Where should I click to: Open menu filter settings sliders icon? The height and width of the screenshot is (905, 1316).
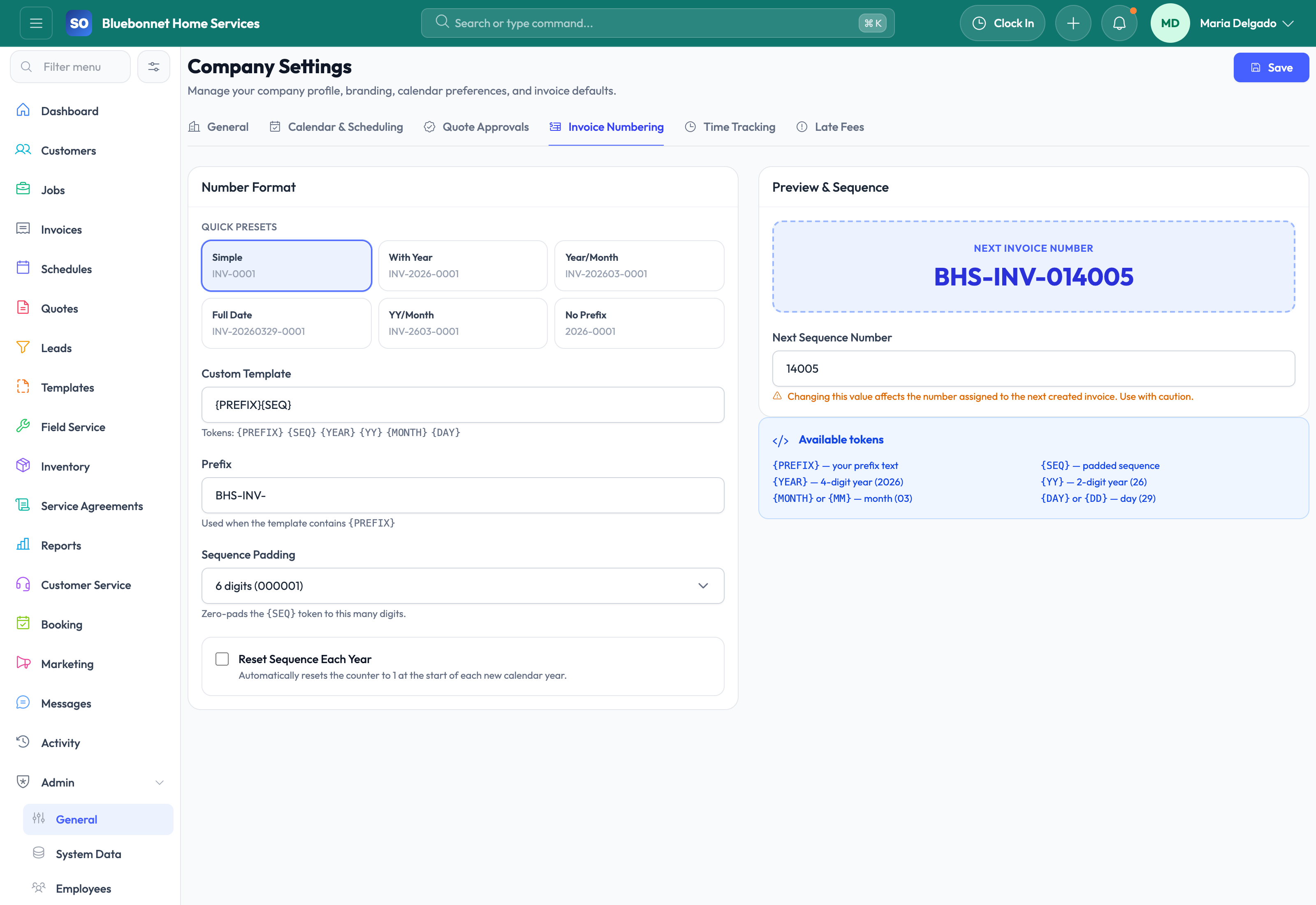tap(153, 67)
